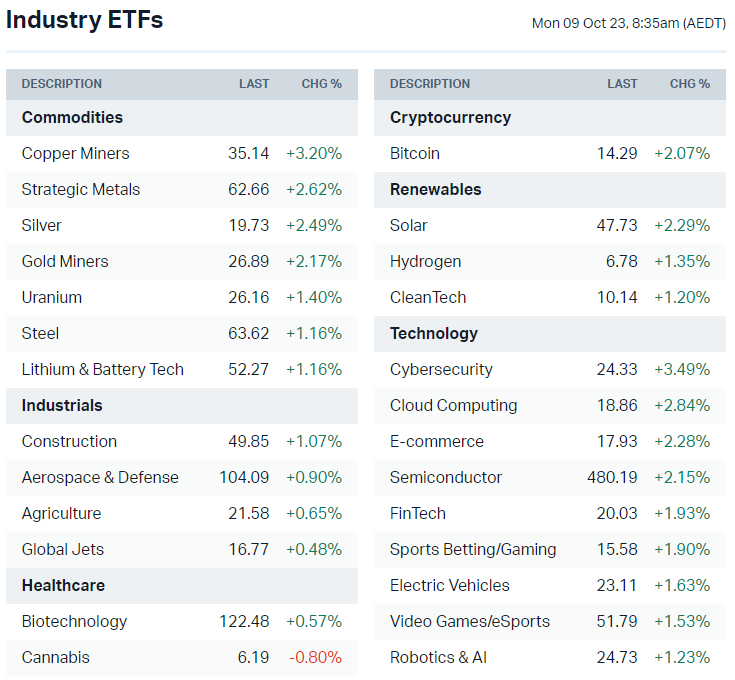Click the Cannabis -0.80% change value
This screenshot has width=735, height=680.
(x=314, y=657)
